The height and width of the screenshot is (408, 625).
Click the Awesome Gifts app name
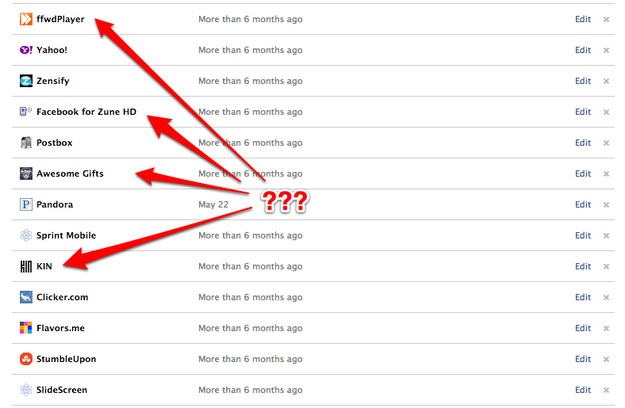pos(70,173)
